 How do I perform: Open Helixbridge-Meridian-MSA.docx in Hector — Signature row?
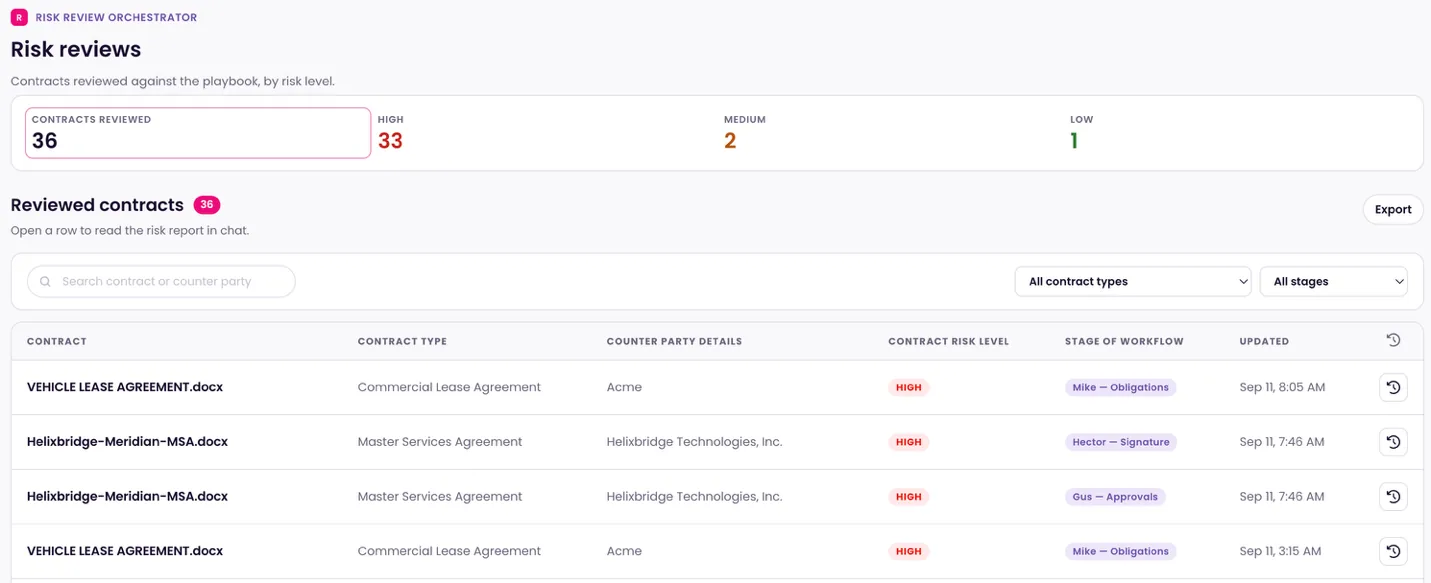point(127,442)
